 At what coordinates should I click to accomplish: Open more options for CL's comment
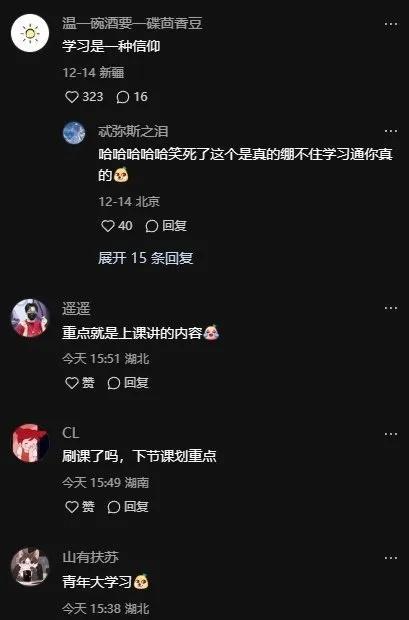391,435
